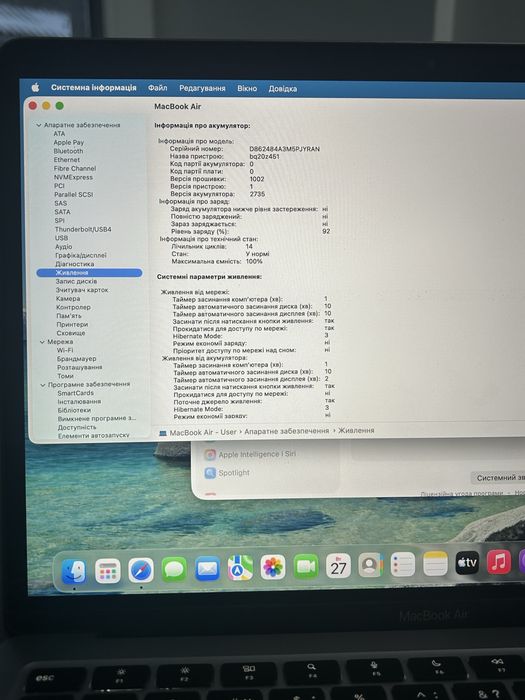Open Calendar from the Dock
Viewport: 525px width, 700px height.
pyautogui.click(x=338, y=566)
